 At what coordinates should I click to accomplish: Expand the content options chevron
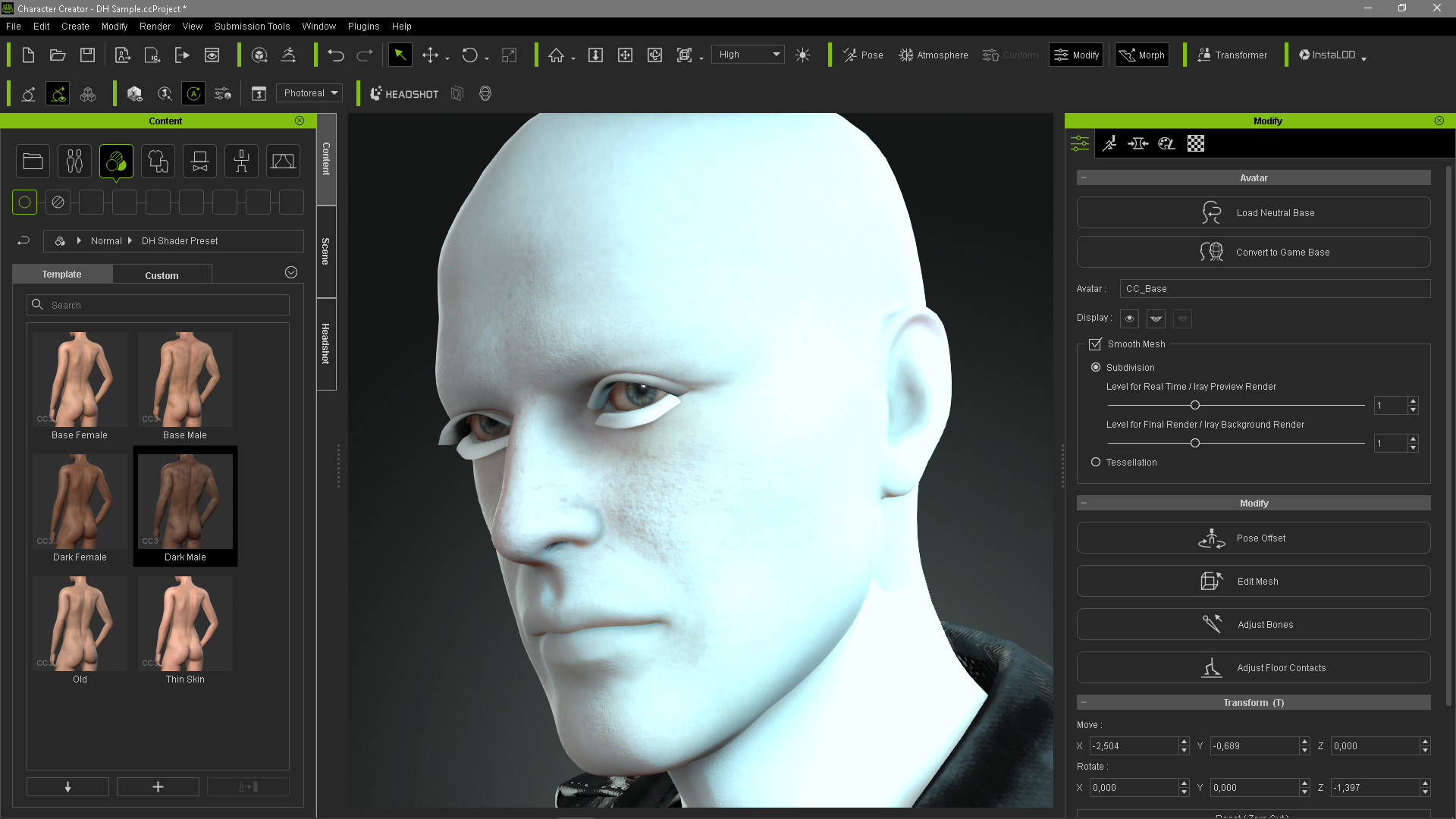point(291,272)
